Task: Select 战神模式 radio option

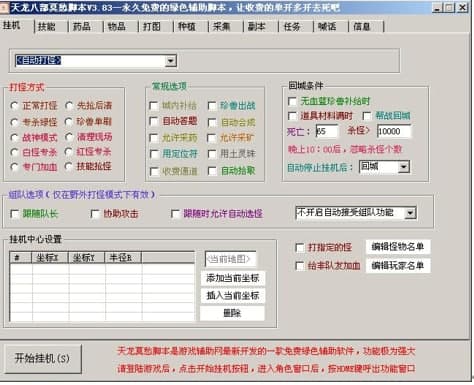Action: click(x=14, y=137)
